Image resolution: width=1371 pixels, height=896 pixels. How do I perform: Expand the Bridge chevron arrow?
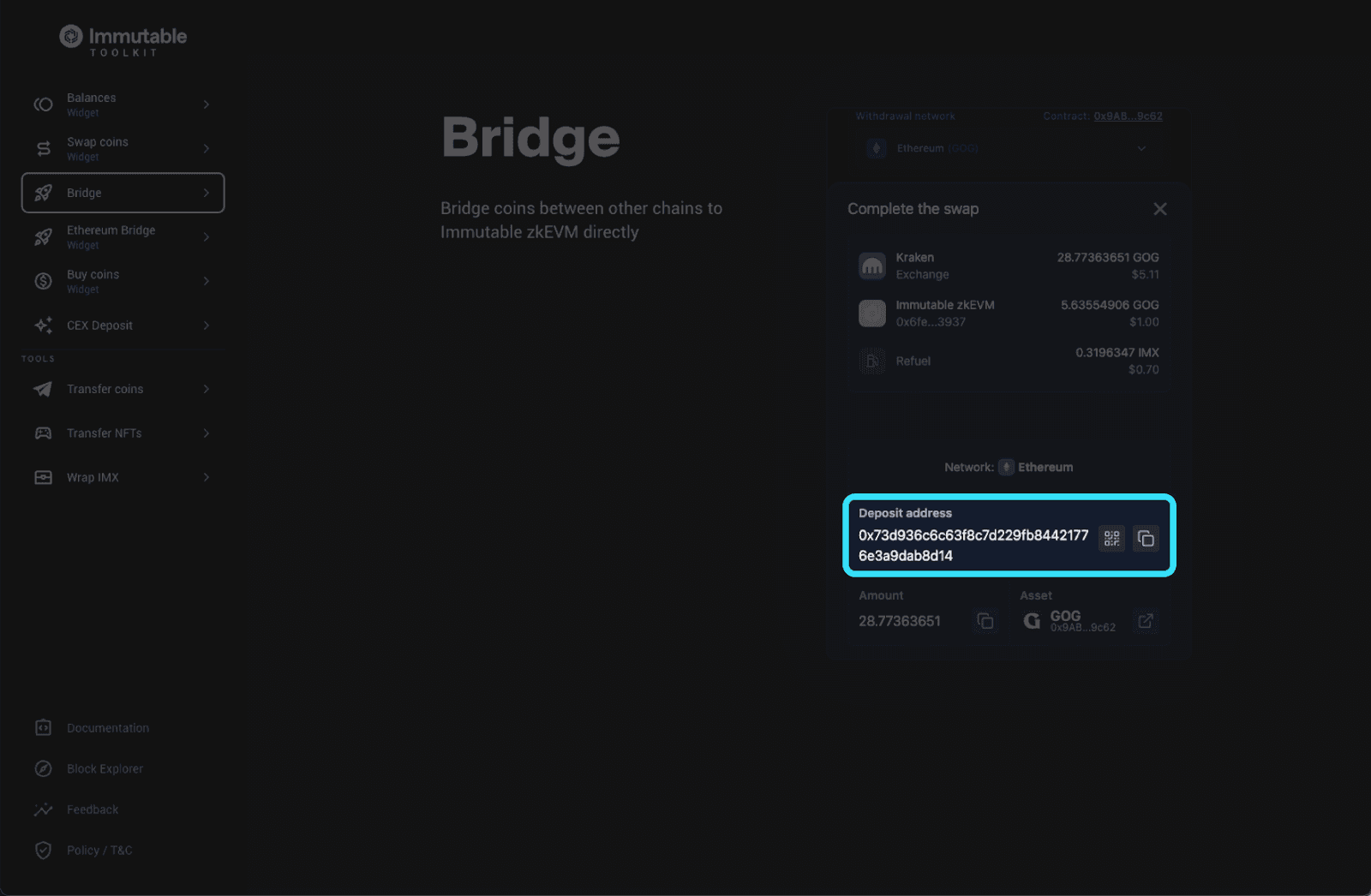pos(207,193)
